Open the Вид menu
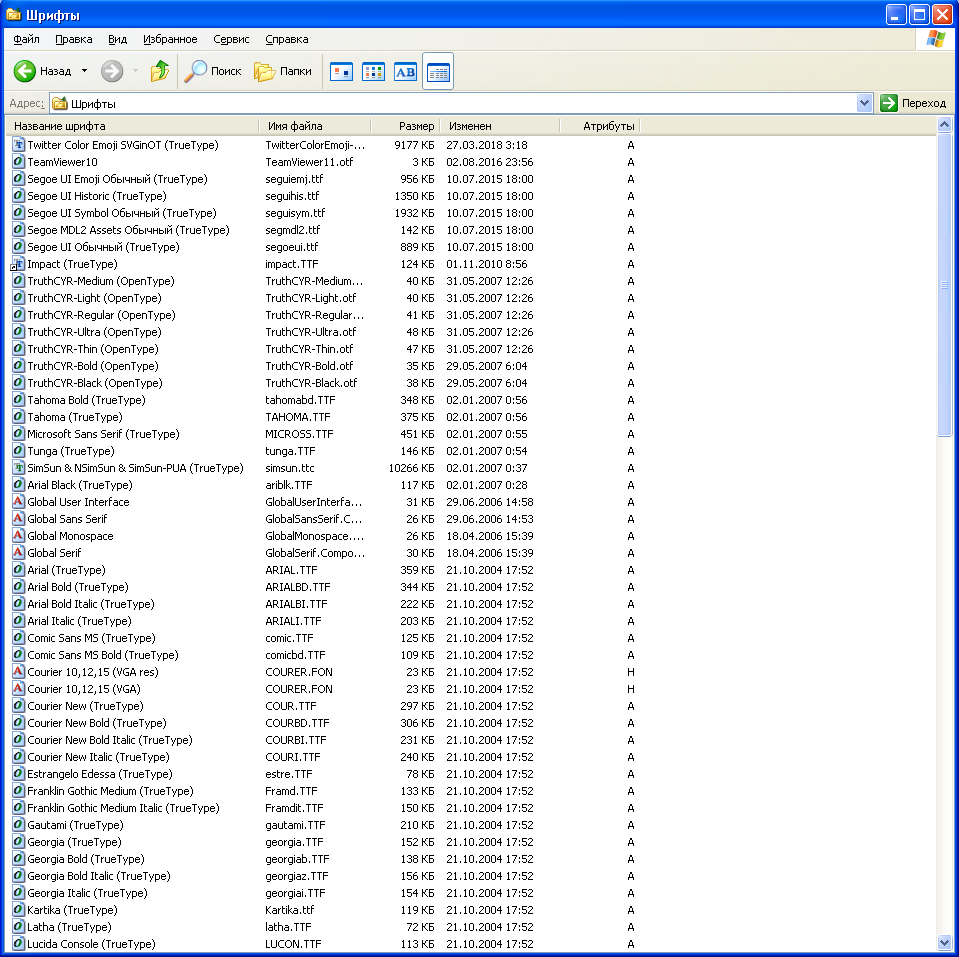 coord(117,39)
